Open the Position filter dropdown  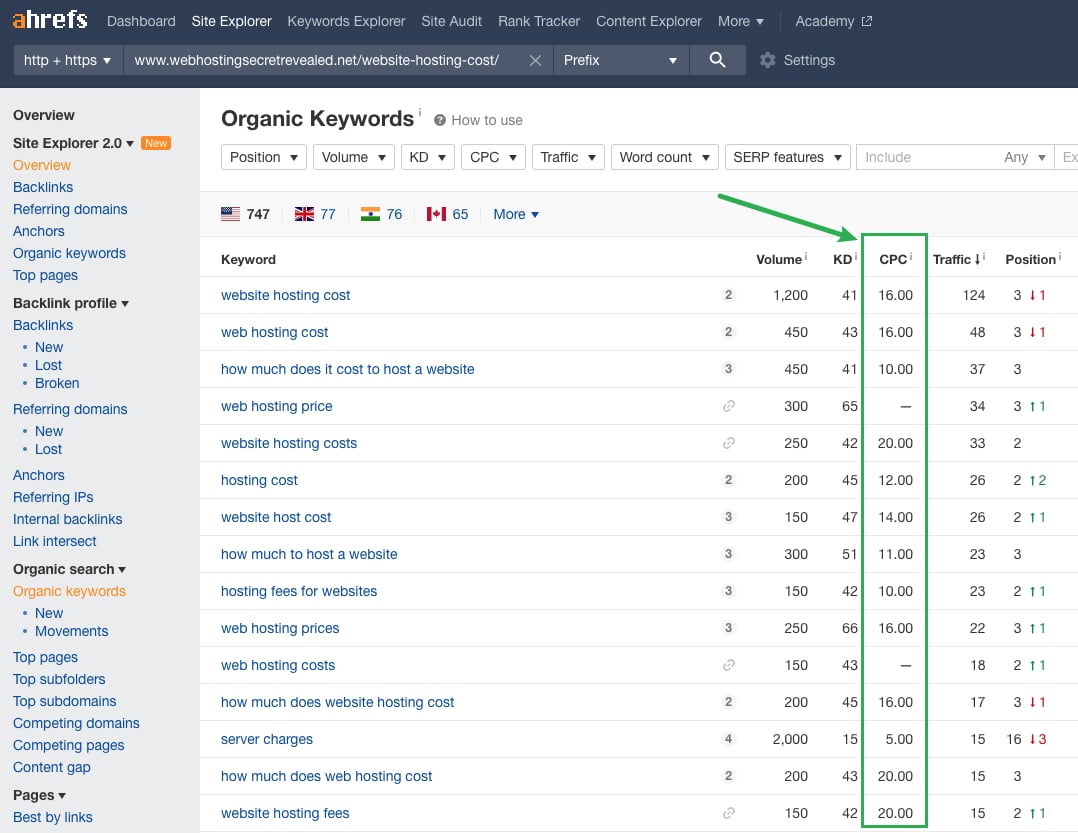click(263, 157)
